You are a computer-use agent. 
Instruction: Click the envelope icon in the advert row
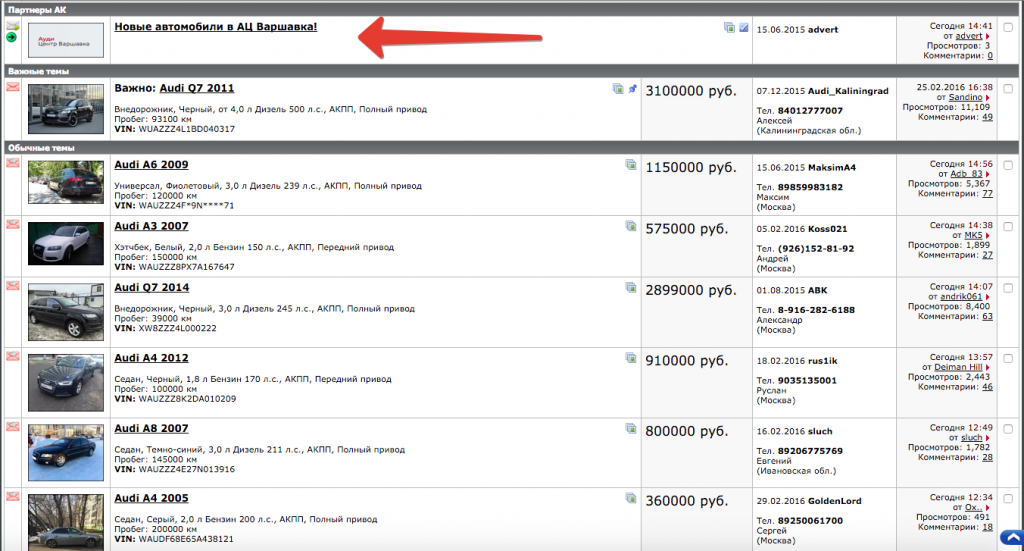[12, 26]
